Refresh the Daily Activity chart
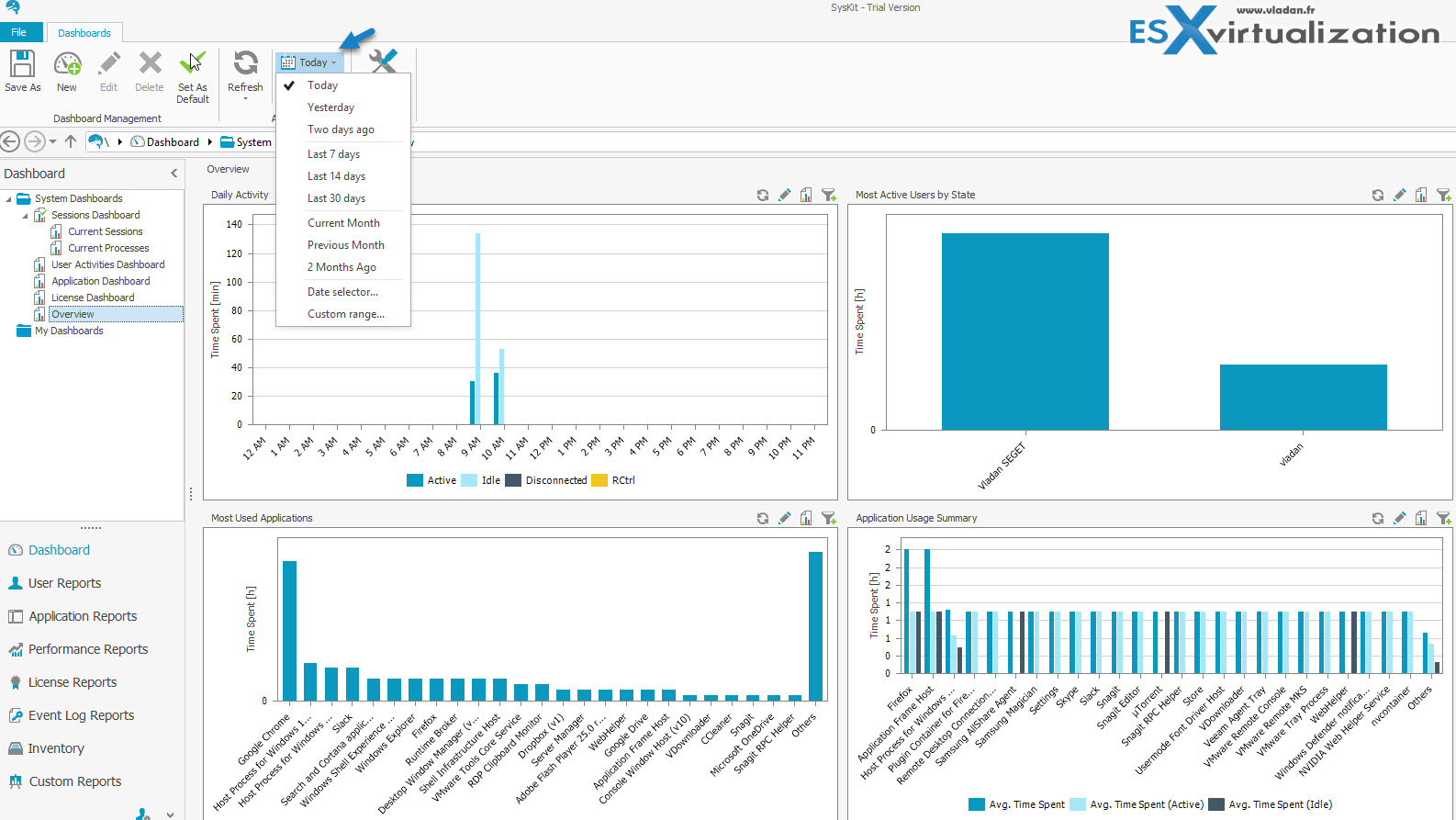The width and height of the screenshot is (1456, 820). pyautogui.click(x=763, y=195)
